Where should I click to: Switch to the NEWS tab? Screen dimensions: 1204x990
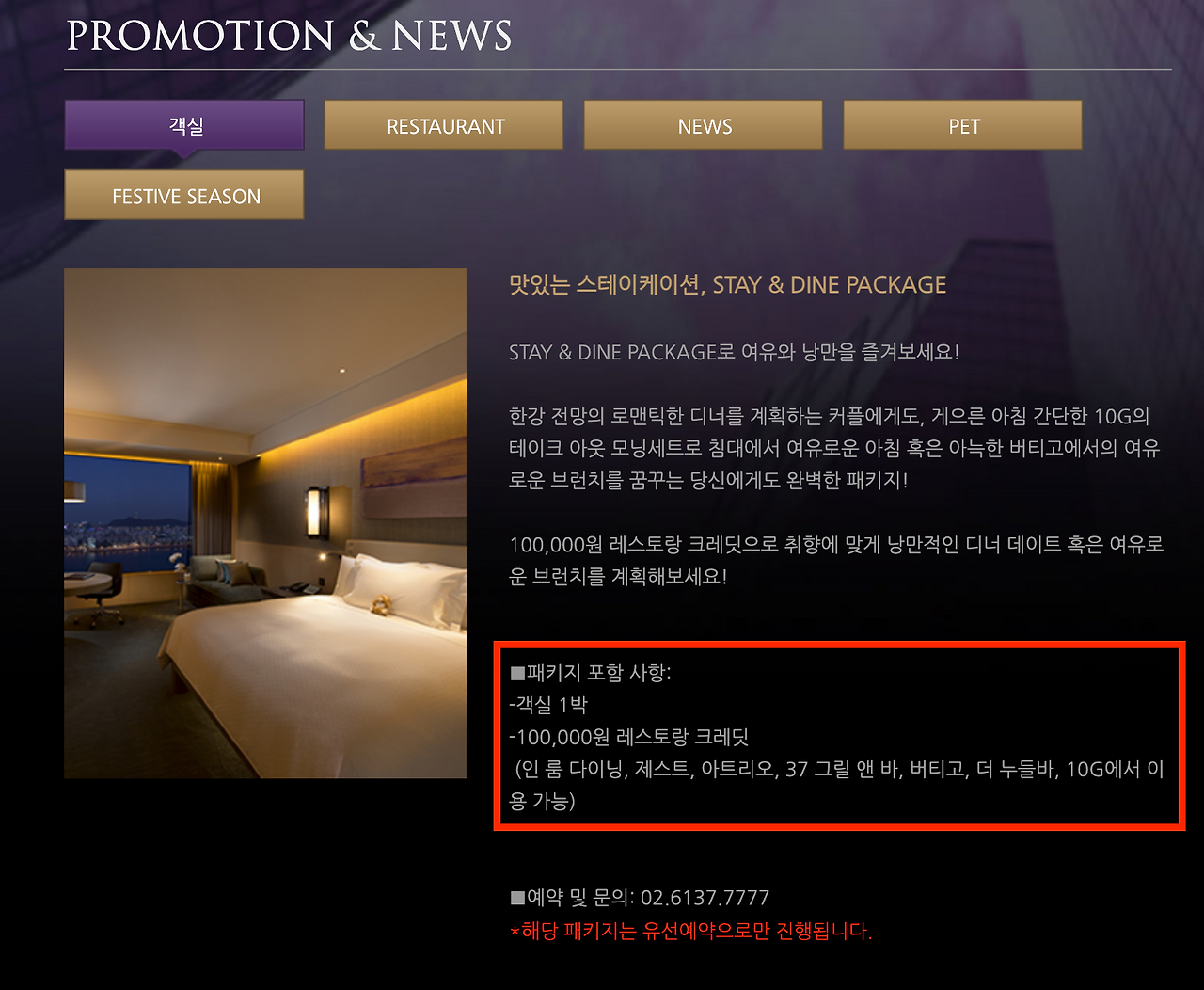704,125
